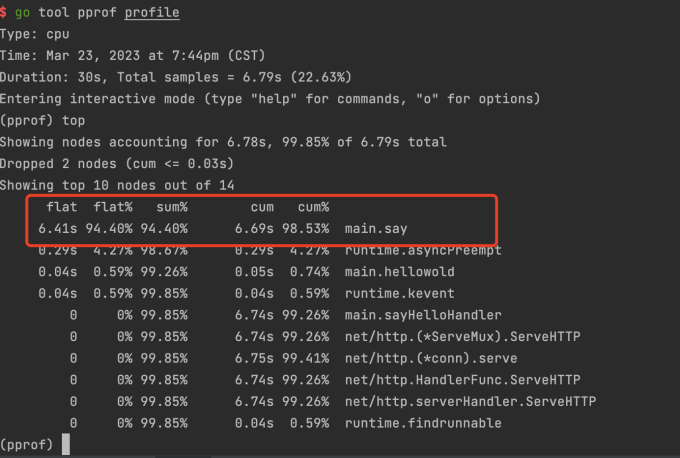
Task: Click the pprof prompt cursor block
Action: click(x=66, y=444)
